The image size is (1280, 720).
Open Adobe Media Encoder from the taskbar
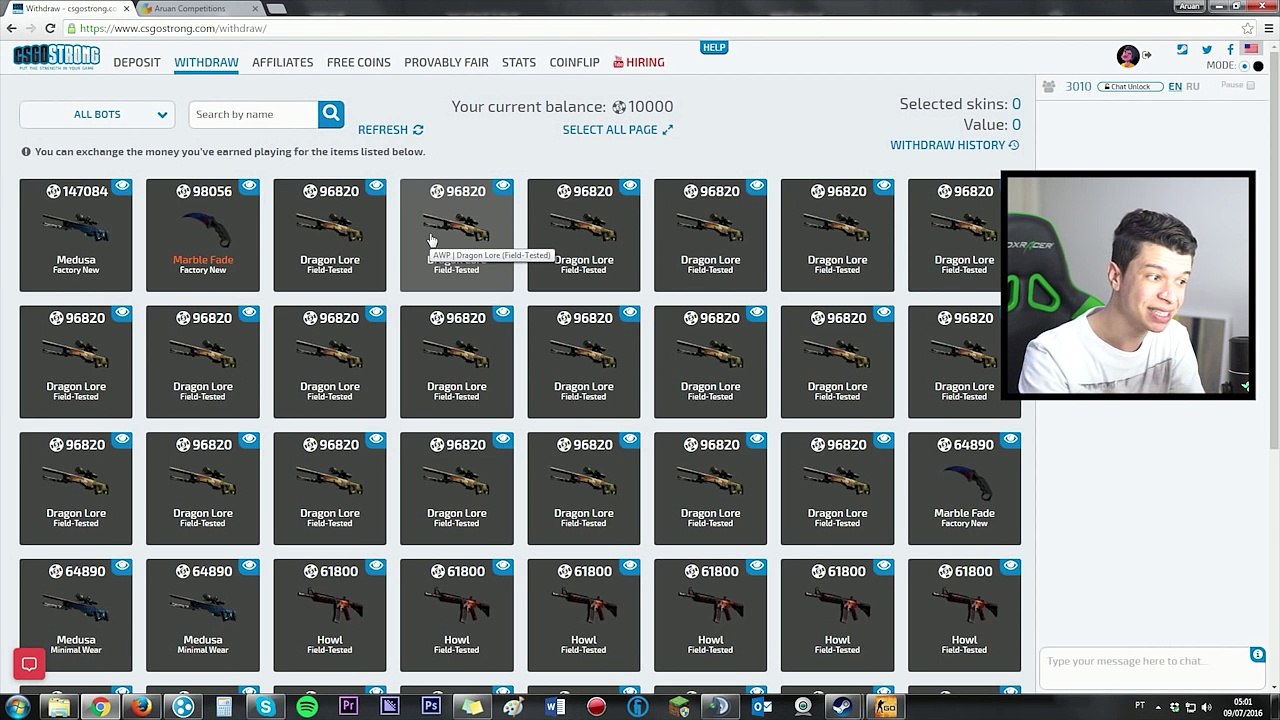coord(390,707)
